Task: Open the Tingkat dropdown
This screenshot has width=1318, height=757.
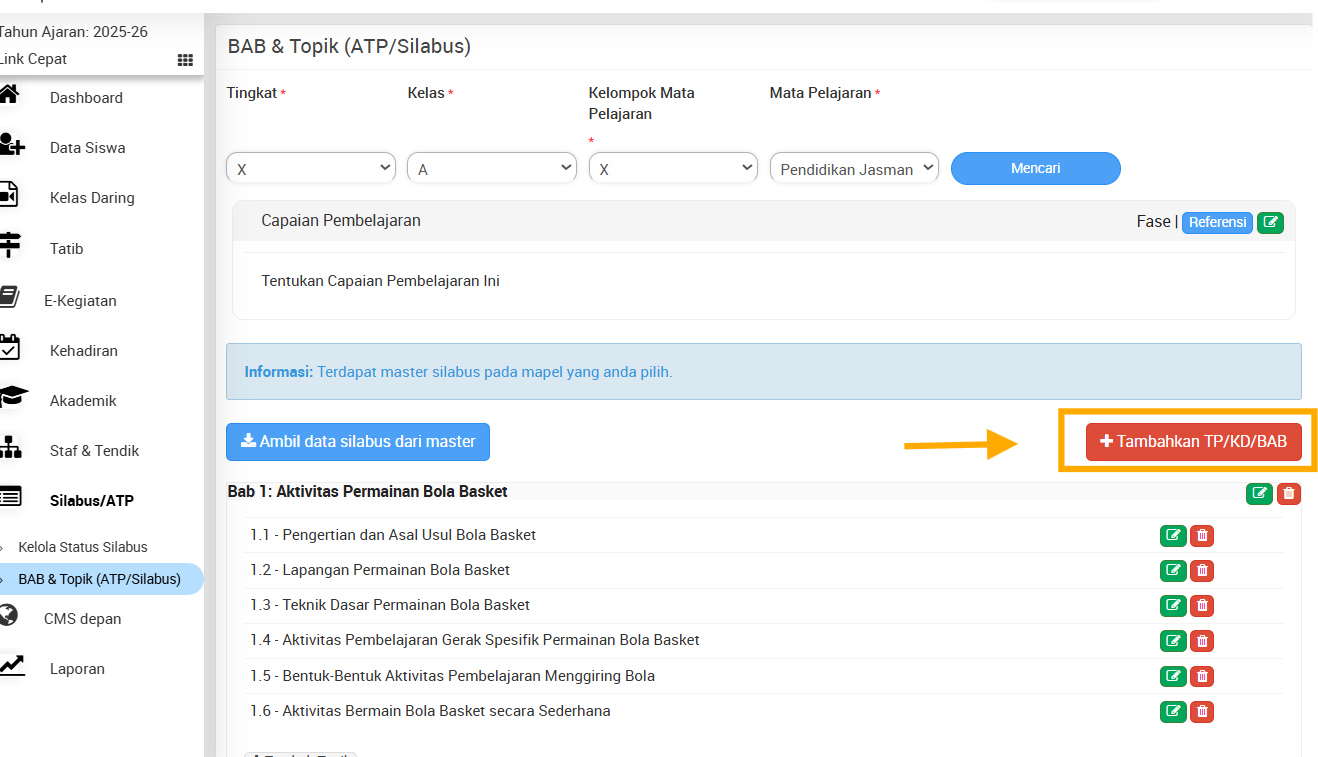Action: pyautogui.click(x=311, y=169)
